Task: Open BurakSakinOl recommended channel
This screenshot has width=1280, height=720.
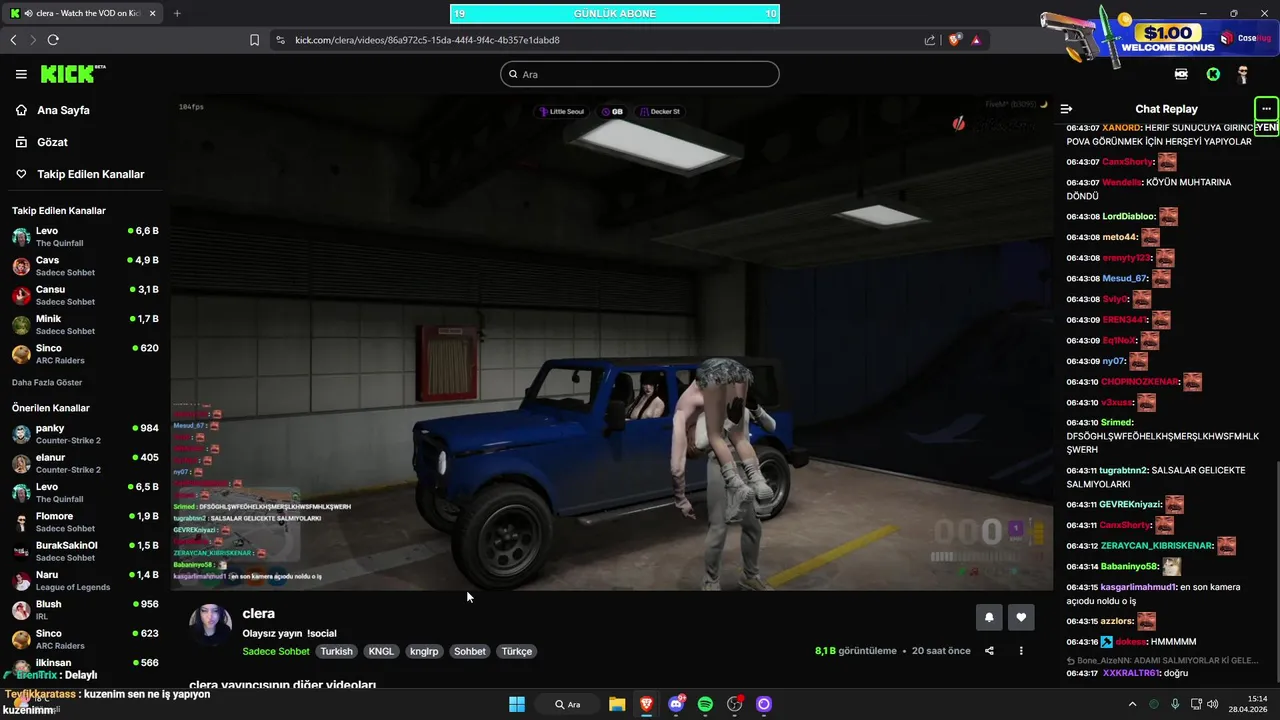Action: (85, 551)
